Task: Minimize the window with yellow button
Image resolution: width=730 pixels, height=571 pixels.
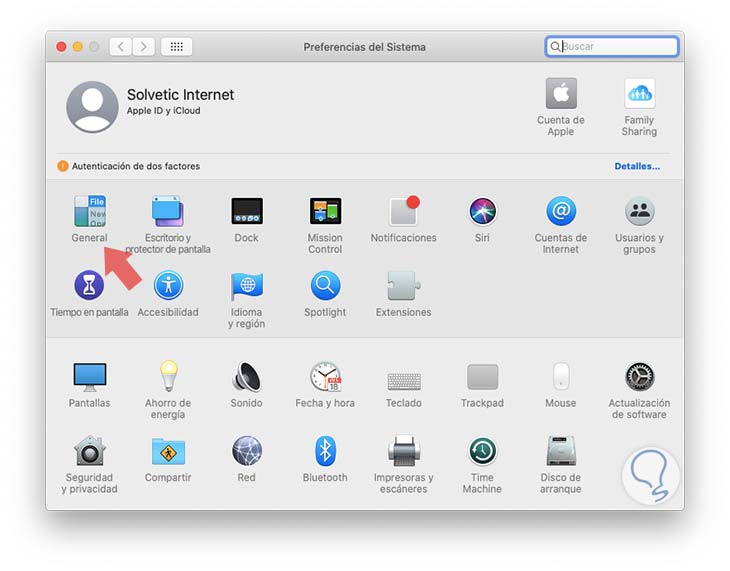Action: [x=78, y=47]
